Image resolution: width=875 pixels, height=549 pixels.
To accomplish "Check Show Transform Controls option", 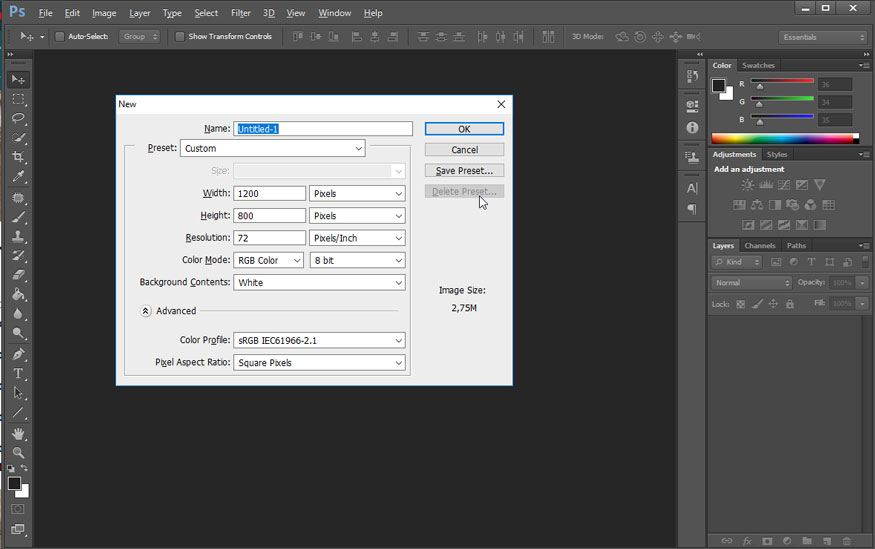I will [x=180, y=37].
